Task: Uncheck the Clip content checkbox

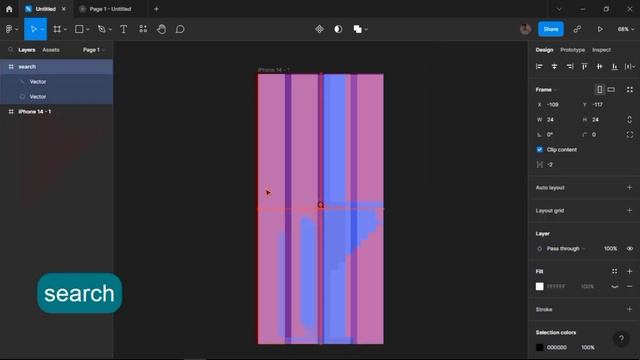Action: pyautogui.click(x=540, y=149)
